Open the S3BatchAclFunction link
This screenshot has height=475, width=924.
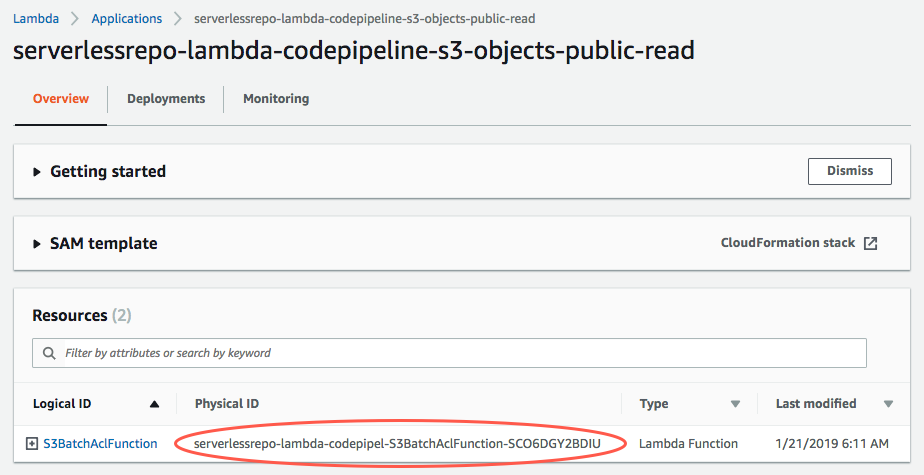pos(100,444)
